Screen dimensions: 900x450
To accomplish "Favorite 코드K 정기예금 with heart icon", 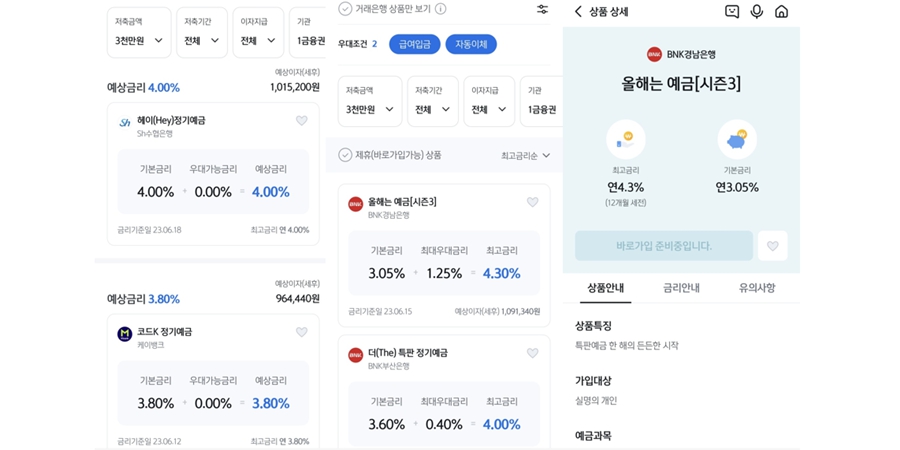I will tap(301, 332).
